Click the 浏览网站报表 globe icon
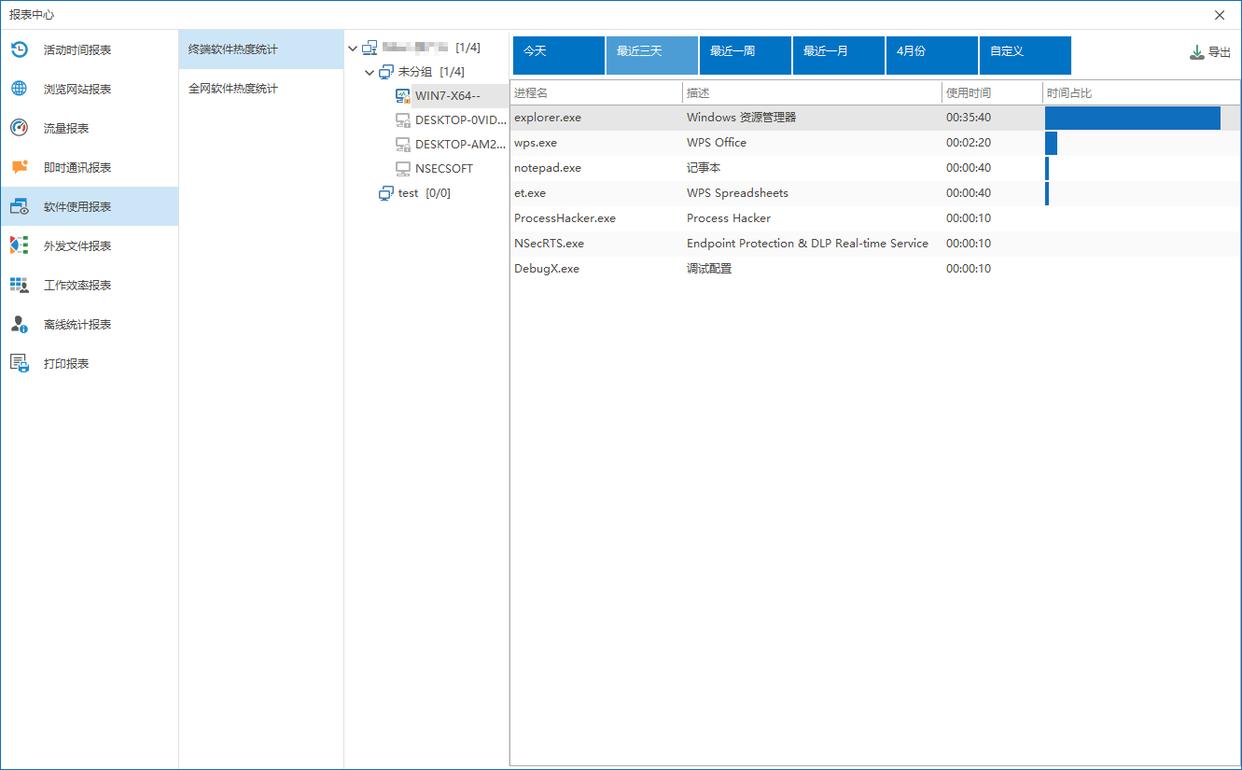Viewport: 1242px width, 770px height. (19, 89)
